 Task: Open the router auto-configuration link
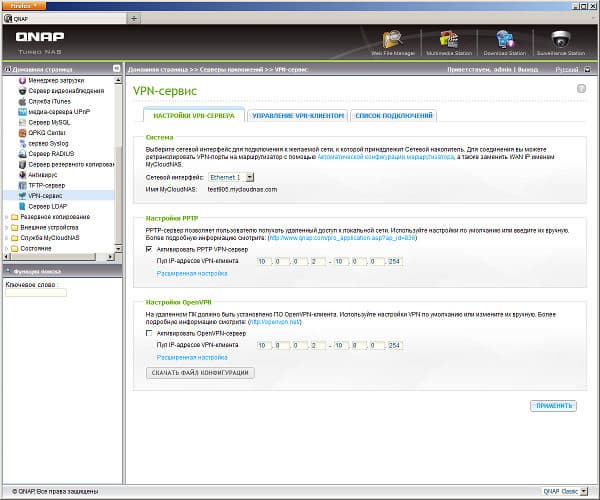tap(386, 157)
